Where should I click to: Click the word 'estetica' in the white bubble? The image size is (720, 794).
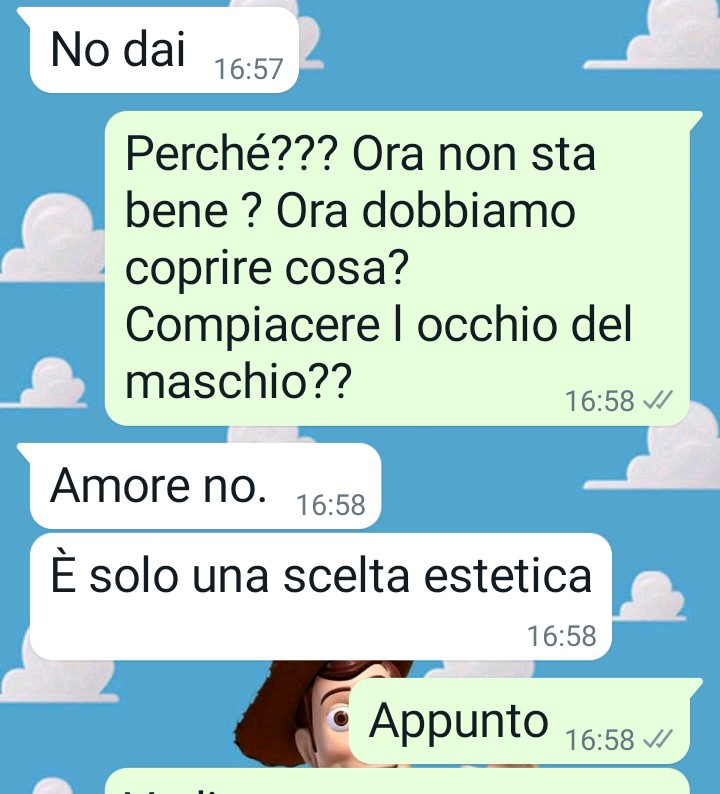tap(507, 576)
